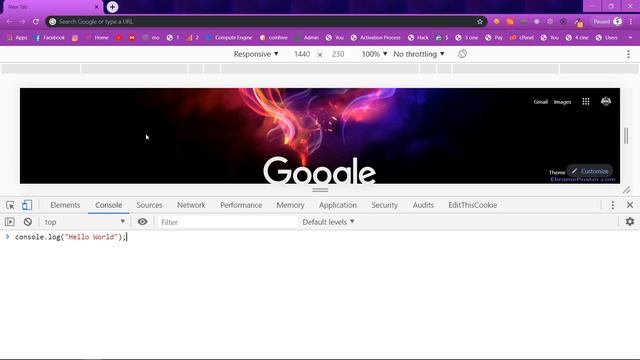Open the Instagram bookmark icon

coord(75,38)
